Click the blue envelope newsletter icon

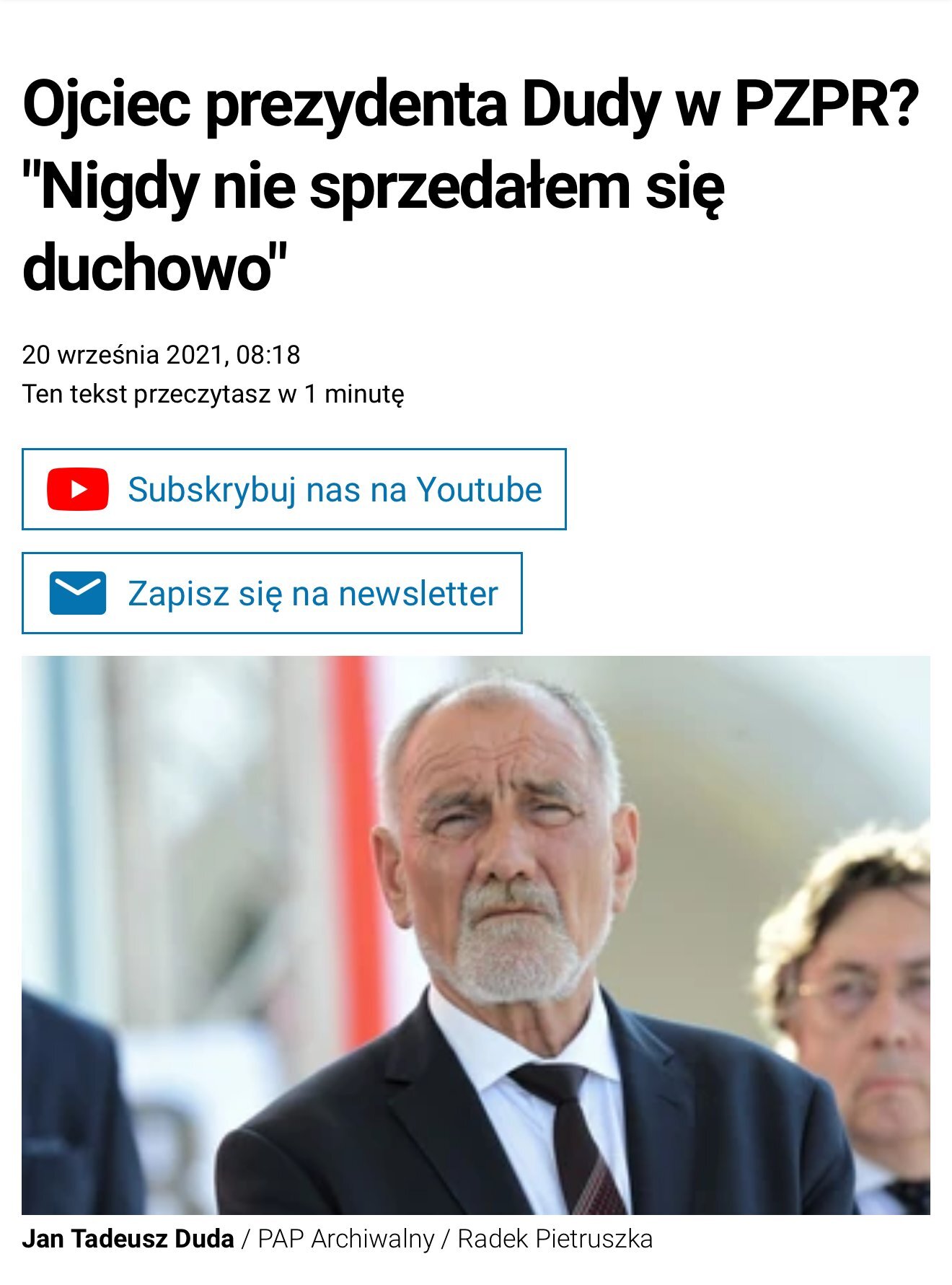click(x=78, y=593)
